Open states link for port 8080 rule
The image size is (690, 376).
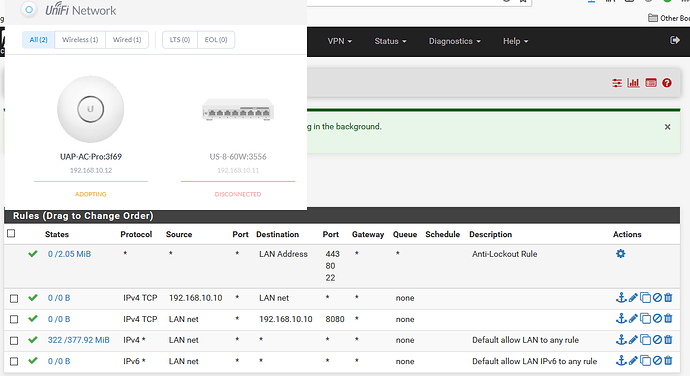coord(59,319)
